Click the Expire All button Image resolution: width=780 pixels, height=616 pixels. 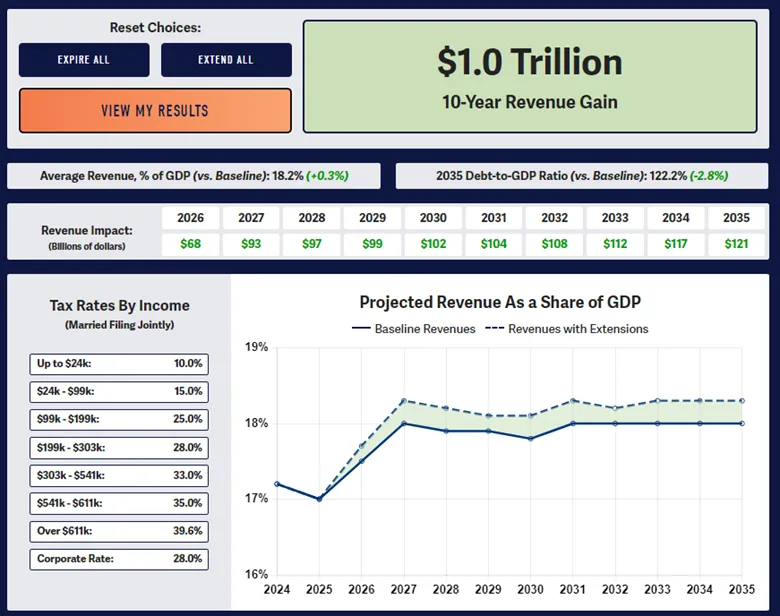tap(83, 60)
